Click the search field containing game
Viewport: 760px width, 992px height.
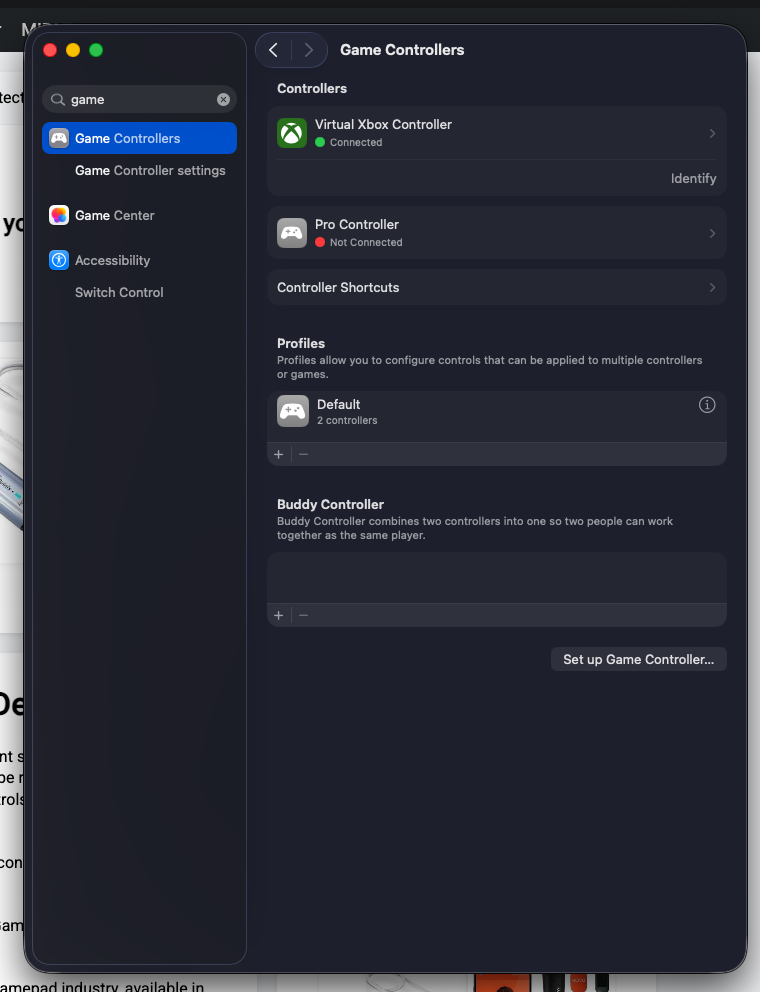[x=139, y=99]
